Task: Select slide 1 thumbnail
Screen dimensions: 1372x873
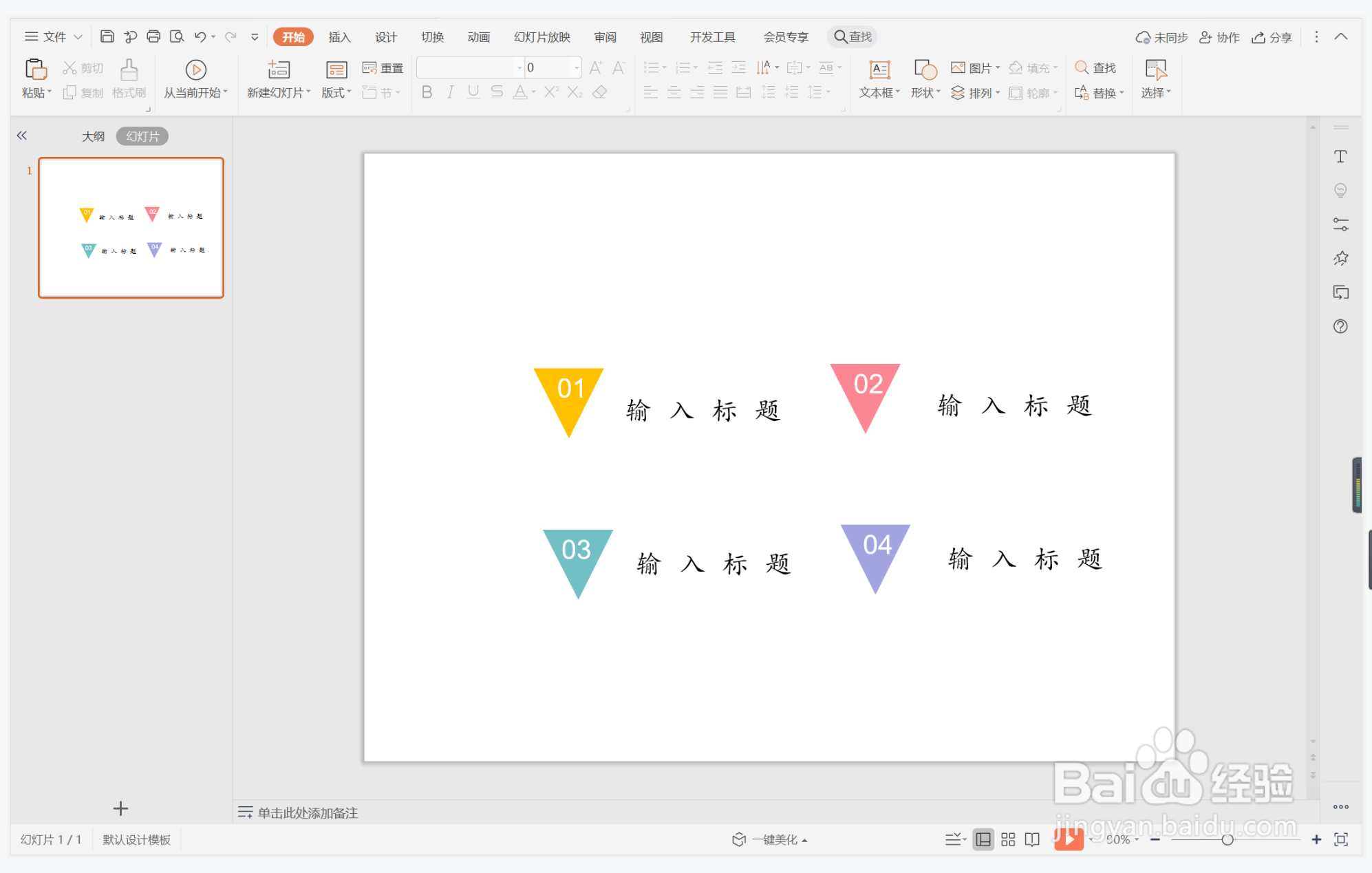Action: click(x=131, y=228)
